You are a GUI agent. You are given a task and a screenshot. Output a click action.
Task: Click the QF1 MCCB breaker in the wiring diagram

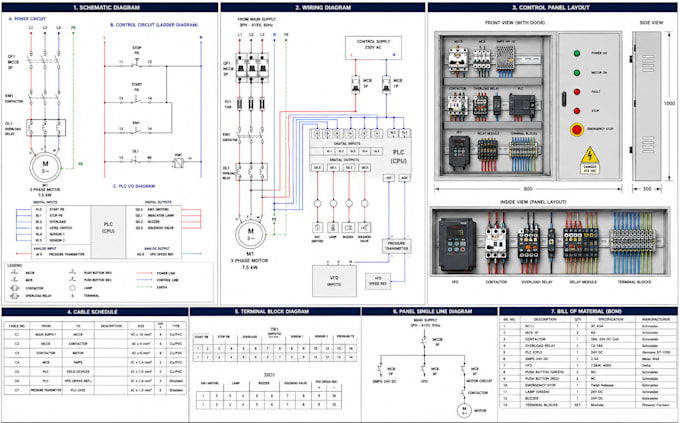tap(252, 68)
